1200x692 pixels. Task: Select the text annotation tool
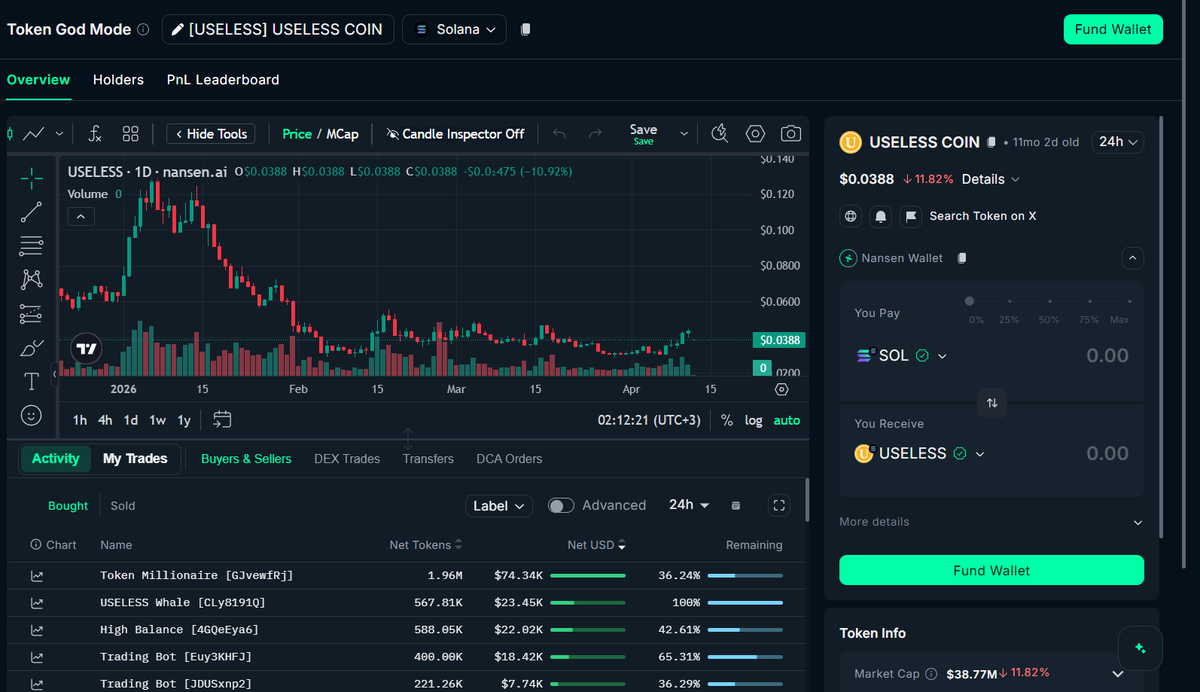(31, 381)
